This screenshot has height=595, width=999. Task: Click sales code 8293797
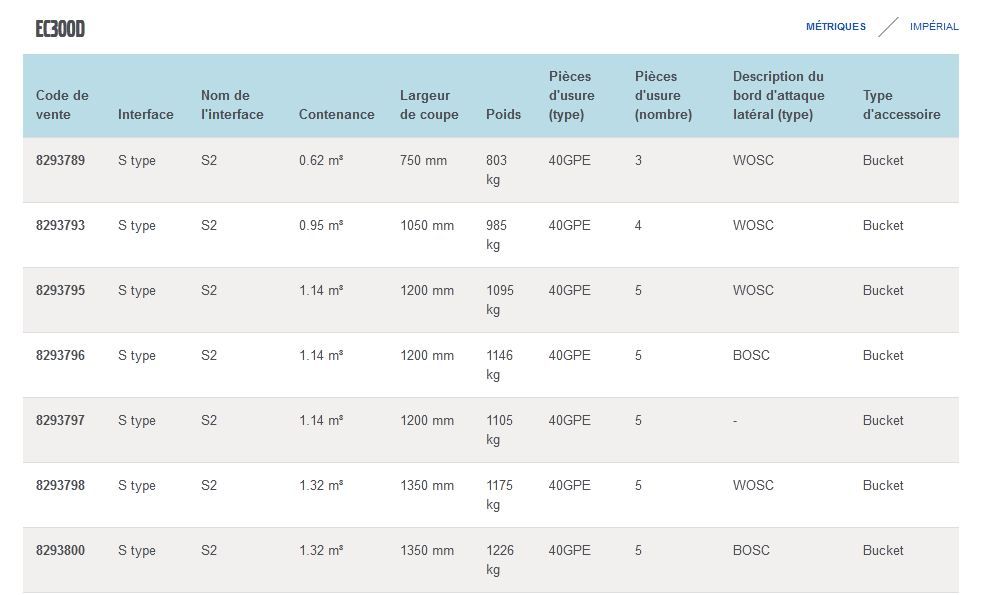coord(60,421)
